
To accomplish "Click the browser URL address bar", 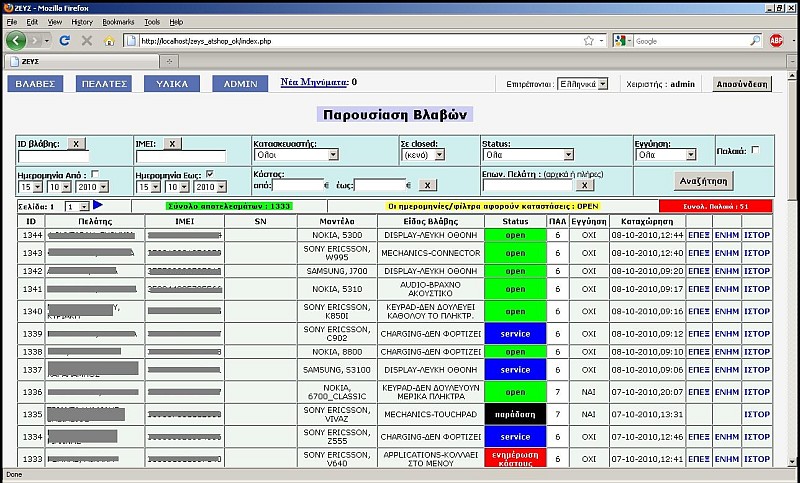I will click(x=357, y=41).
